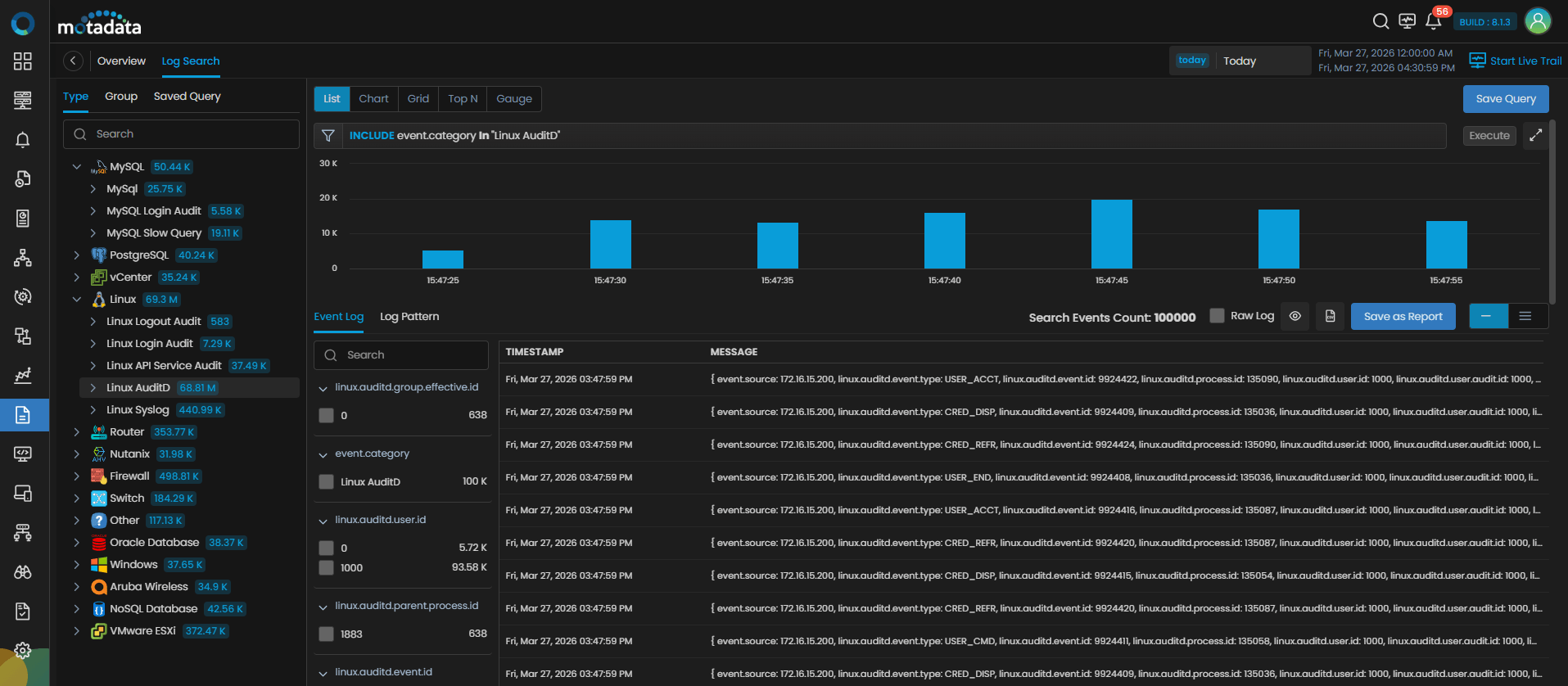The width and height of the screenshot is (1568, 686).
Task: Check the Linux AuditD event.category filter
Action: pos(327,482)
